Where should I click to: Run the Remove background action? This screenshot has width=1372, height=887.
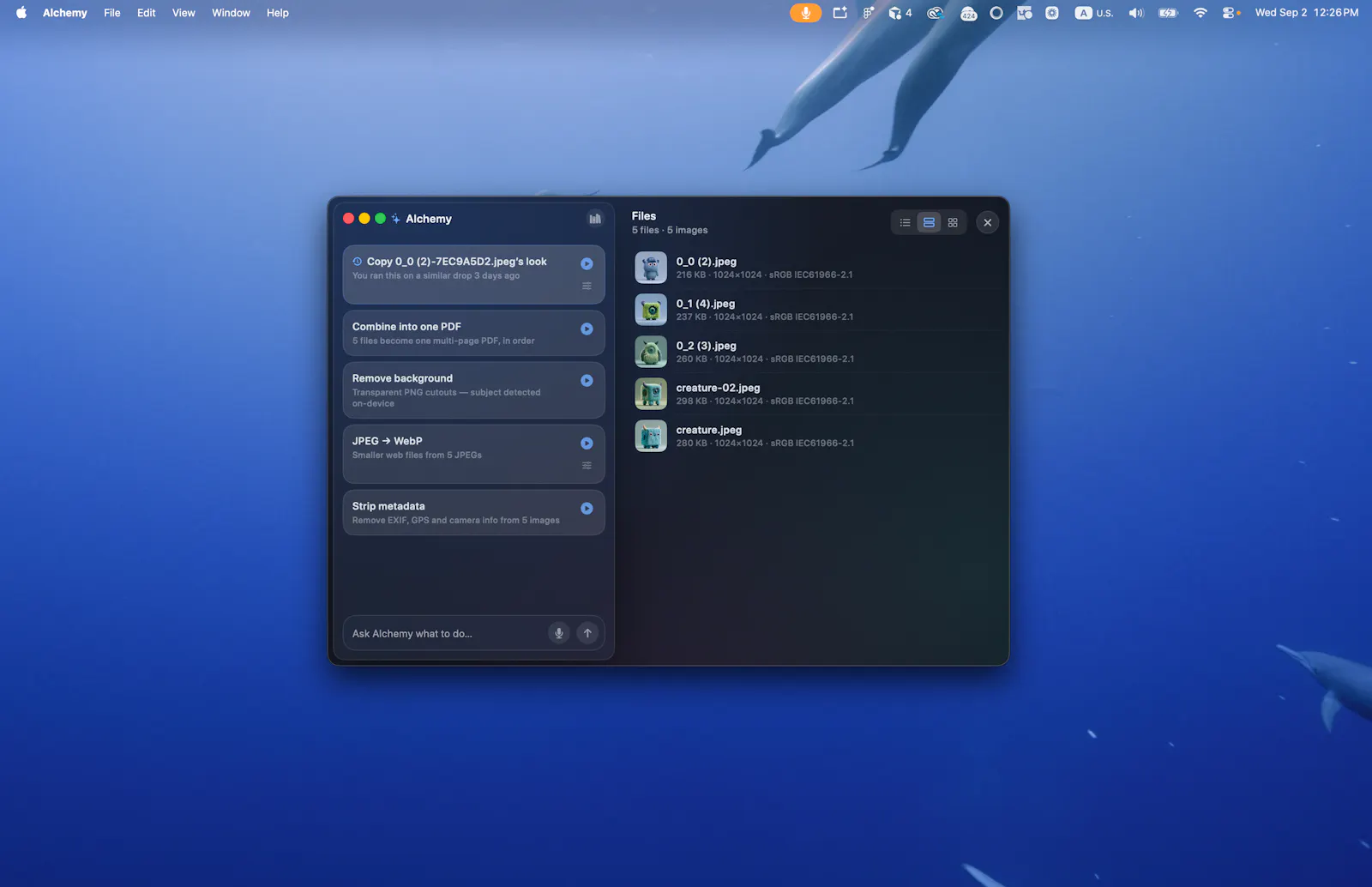(587, 380)
